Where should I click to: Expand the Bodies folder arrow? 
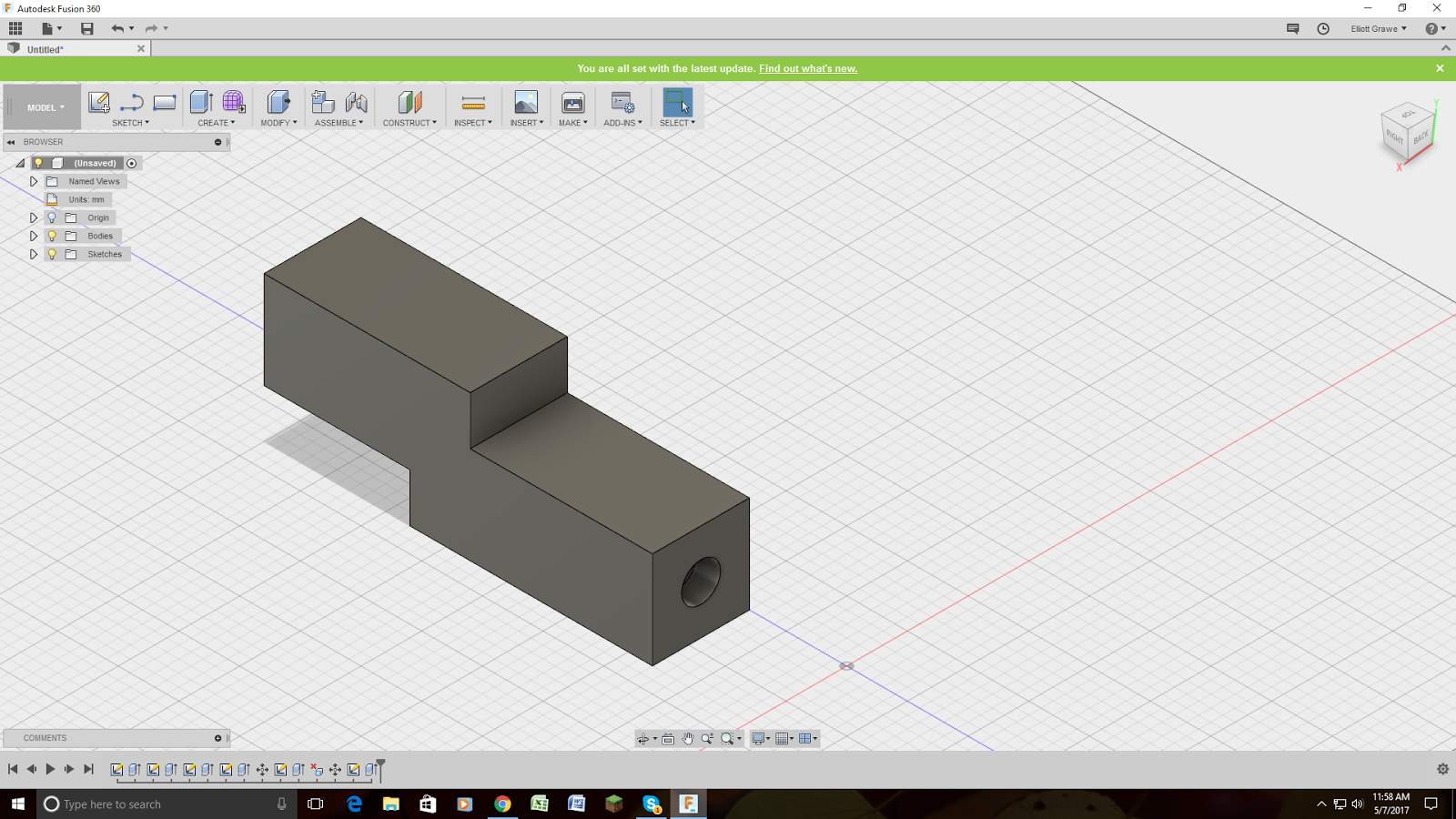[34, 236]
